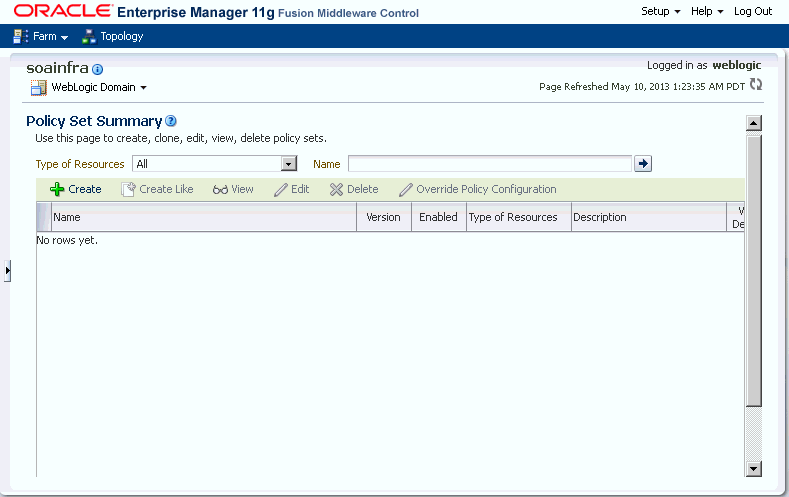Sort by the Enabled column header

[x=439, y=217]
